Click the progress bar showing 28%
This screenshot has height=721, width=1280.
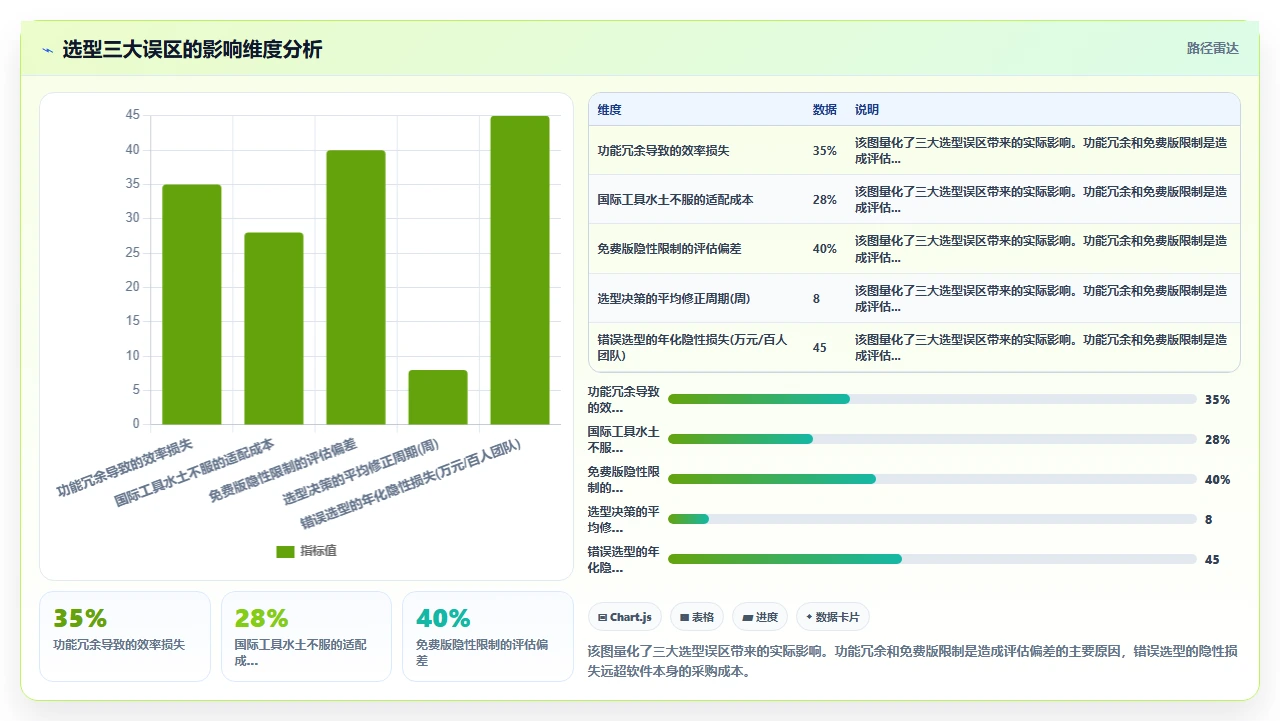pos(932,439)
